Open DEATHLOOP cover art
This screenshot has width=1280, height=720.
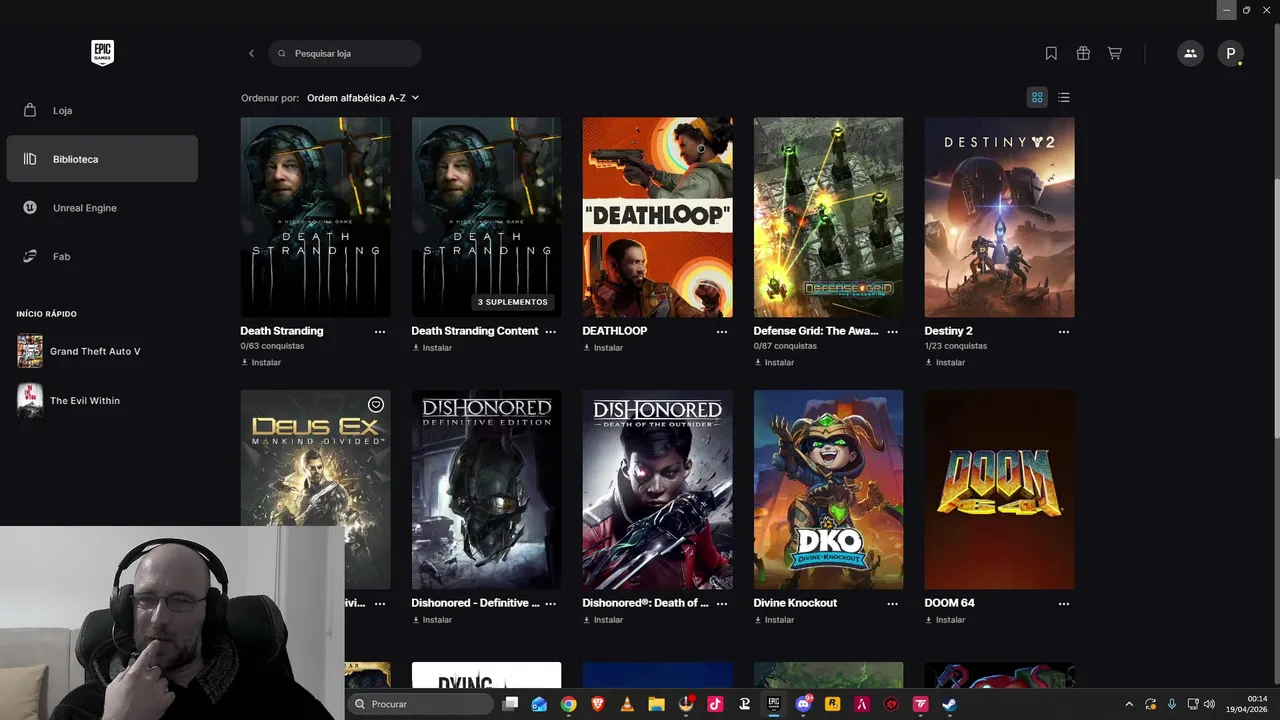click(658, 217)
